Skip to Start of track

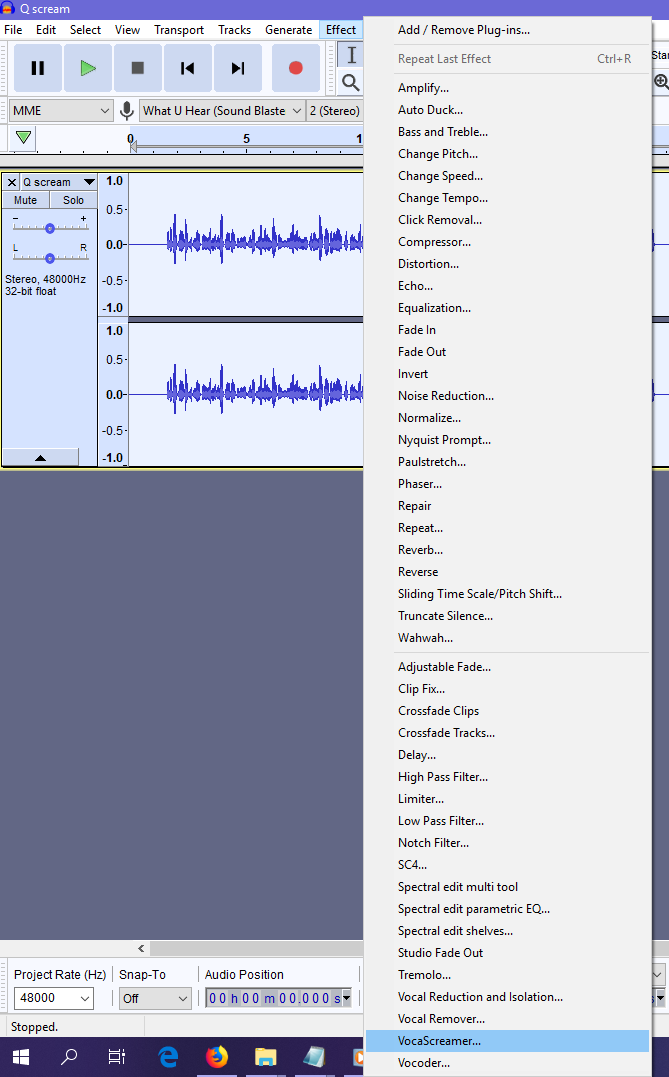pos(188,68)
